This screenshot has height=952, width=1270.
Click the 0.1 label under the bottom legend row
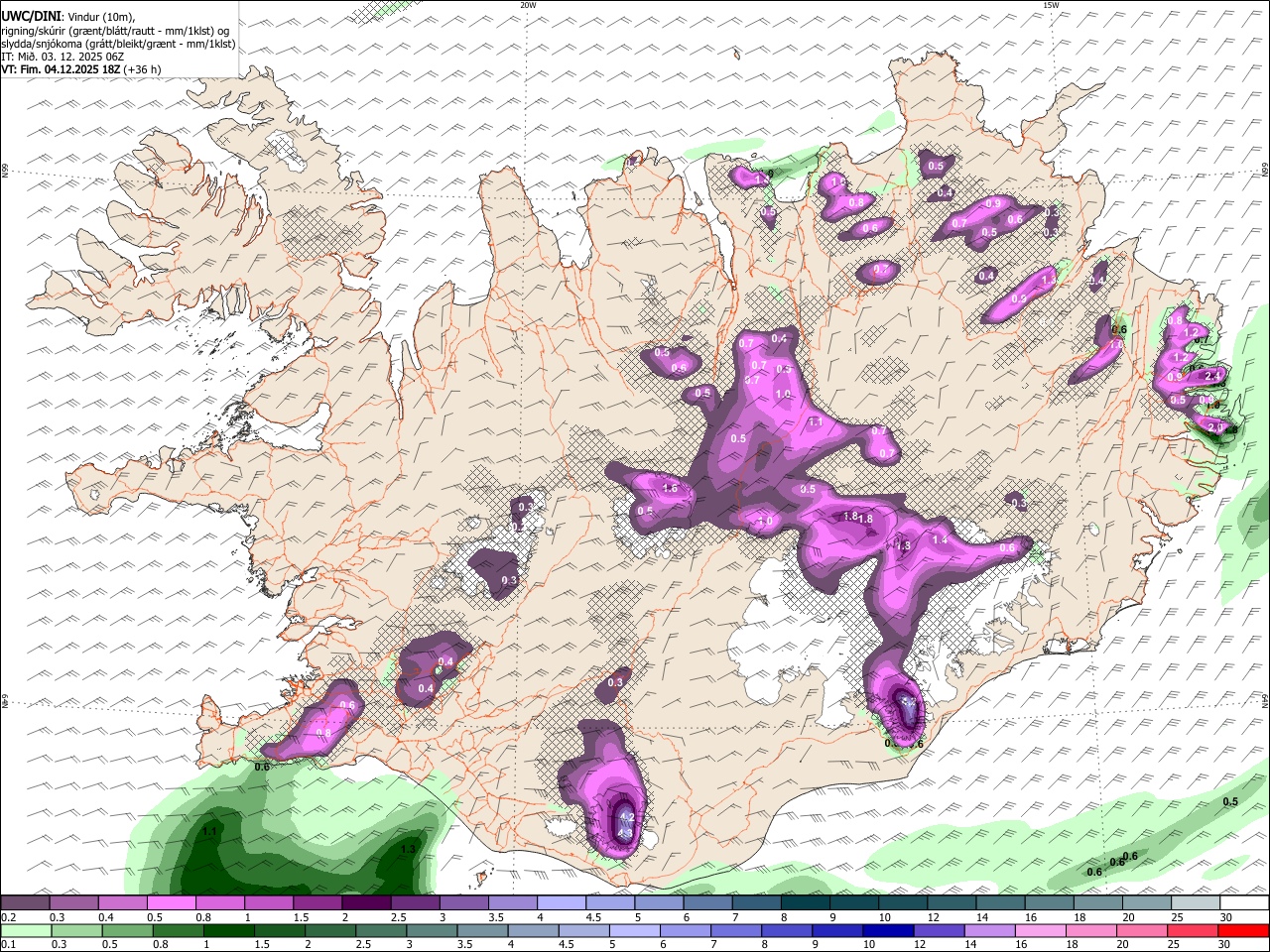(6, 945)
